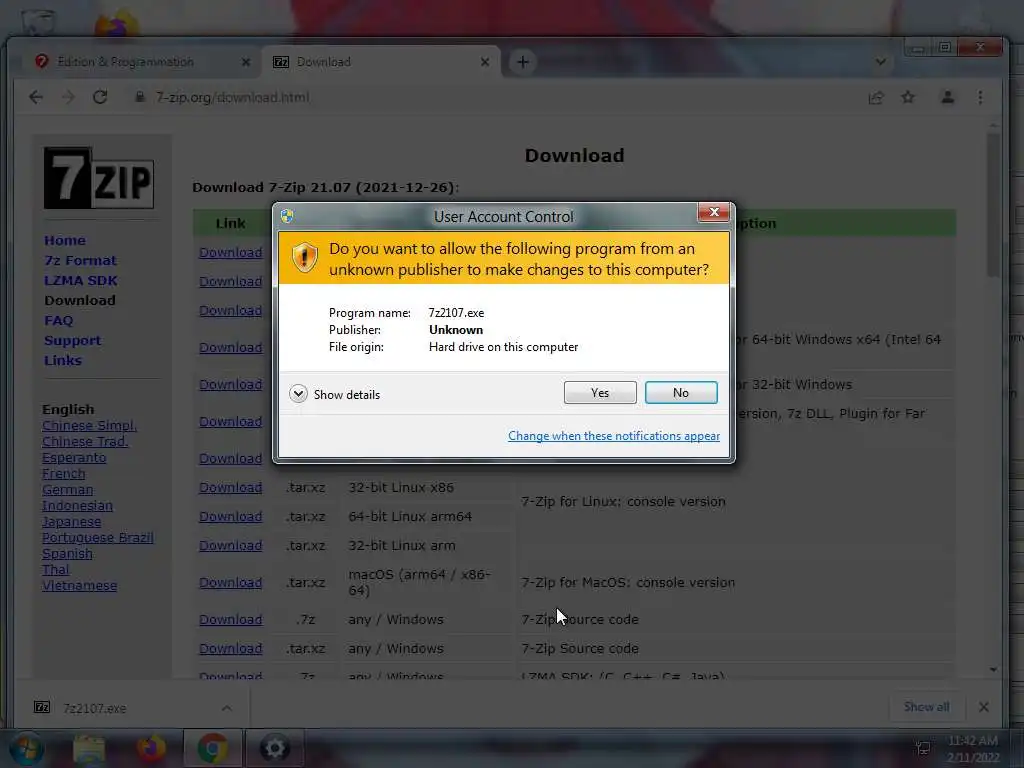The height and width of the screenshot is (768, 1024).
Task: Click the yellow warning shield icon
Action: coord(304,259)
